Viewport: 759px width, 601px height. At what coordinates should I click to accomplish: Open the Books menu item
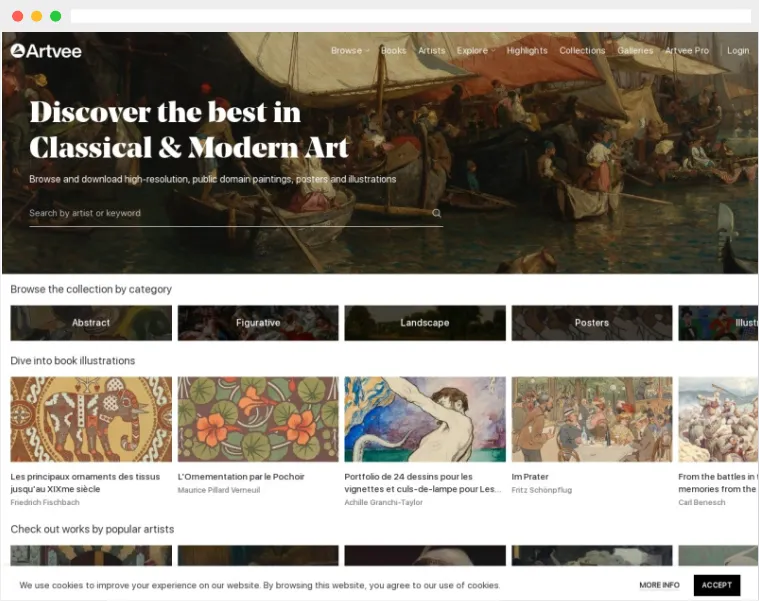pos(393,50)
